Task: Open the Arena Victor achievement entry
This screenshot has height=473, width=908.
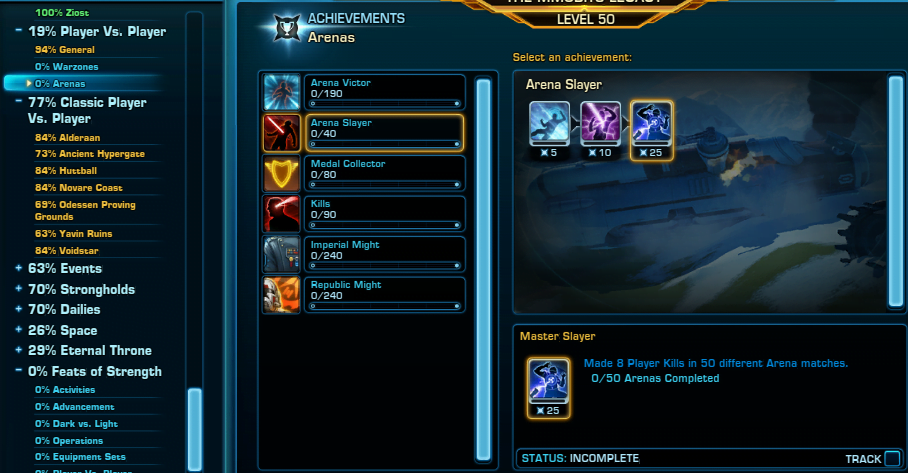Action: (385, 92)
